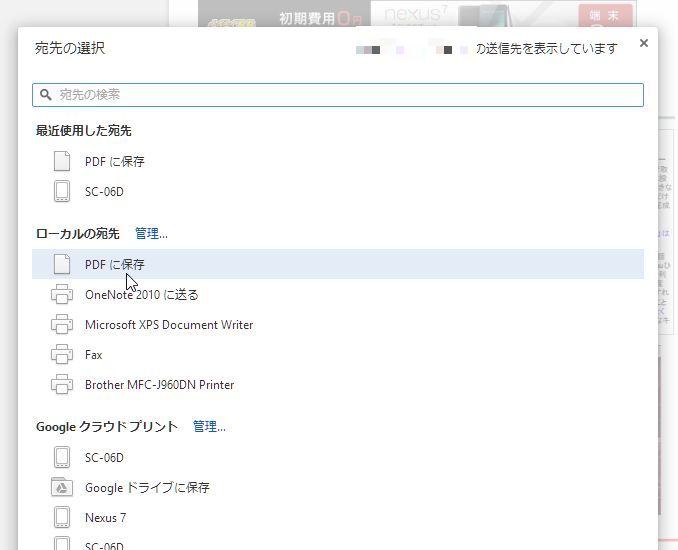
Task: Click printer icon for Fax
Action: pyautogui.click(x=62, y=355)
